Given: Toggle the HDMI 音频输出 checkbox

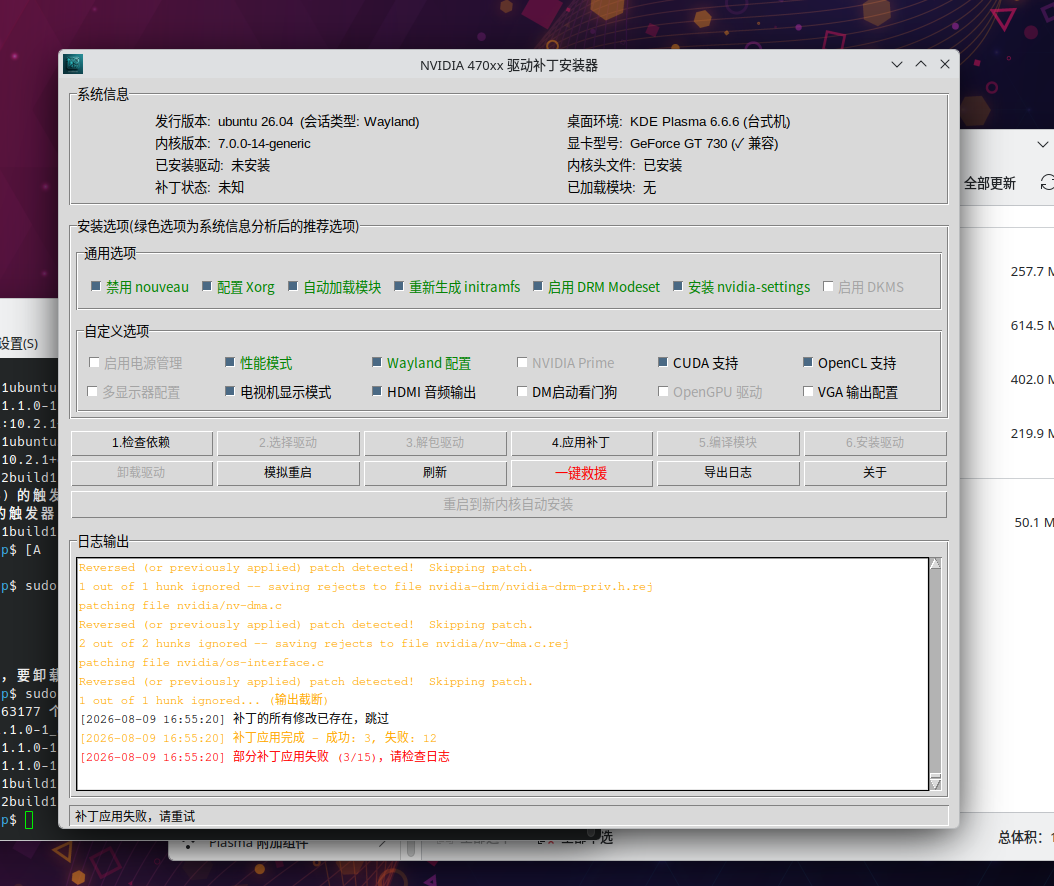Looking at the screenshot, I should coord(376,391).
